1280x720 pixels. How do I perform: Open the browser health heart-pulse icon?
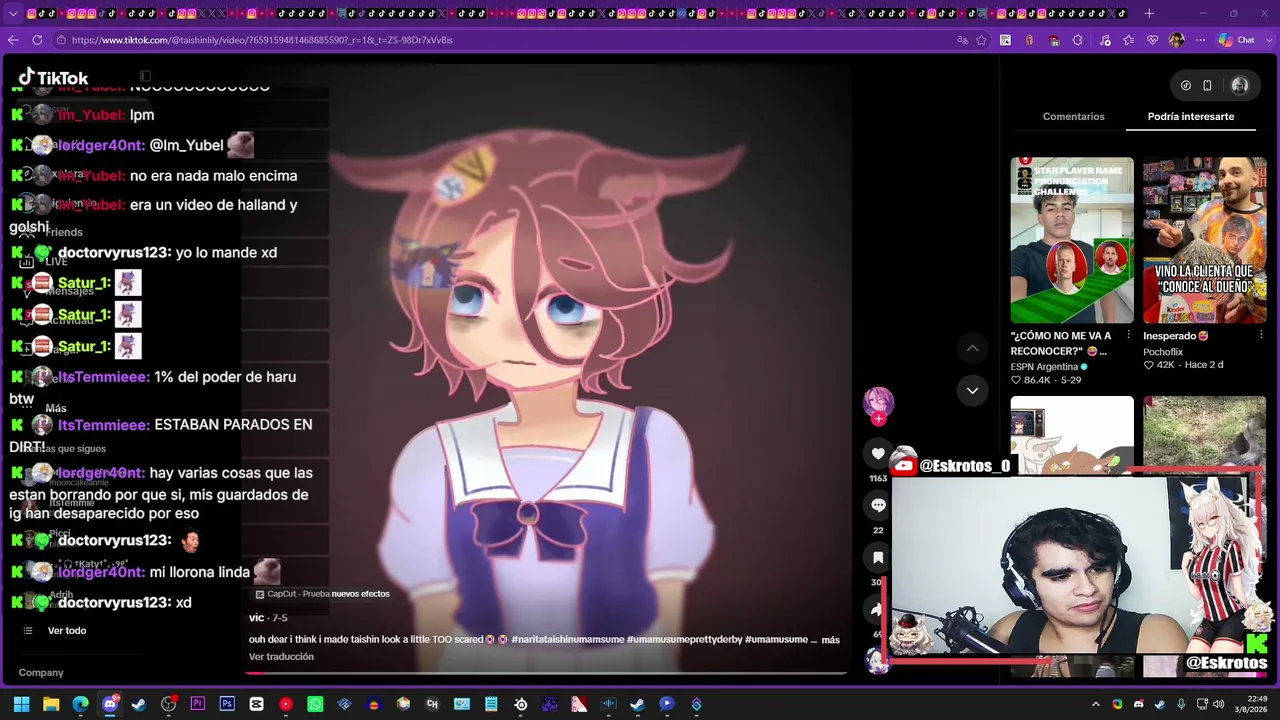(1152, 40)
